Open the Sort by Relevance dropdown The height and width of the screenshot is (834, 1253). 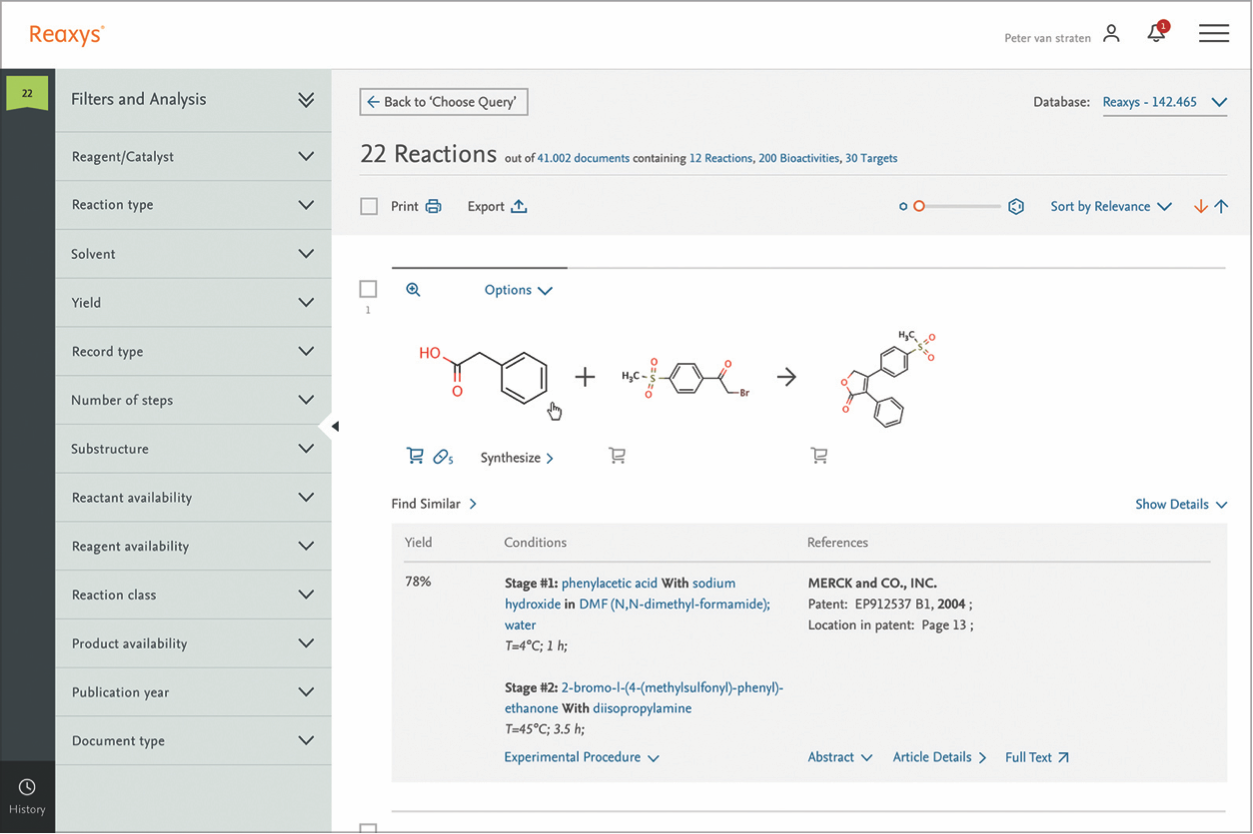1110,206
